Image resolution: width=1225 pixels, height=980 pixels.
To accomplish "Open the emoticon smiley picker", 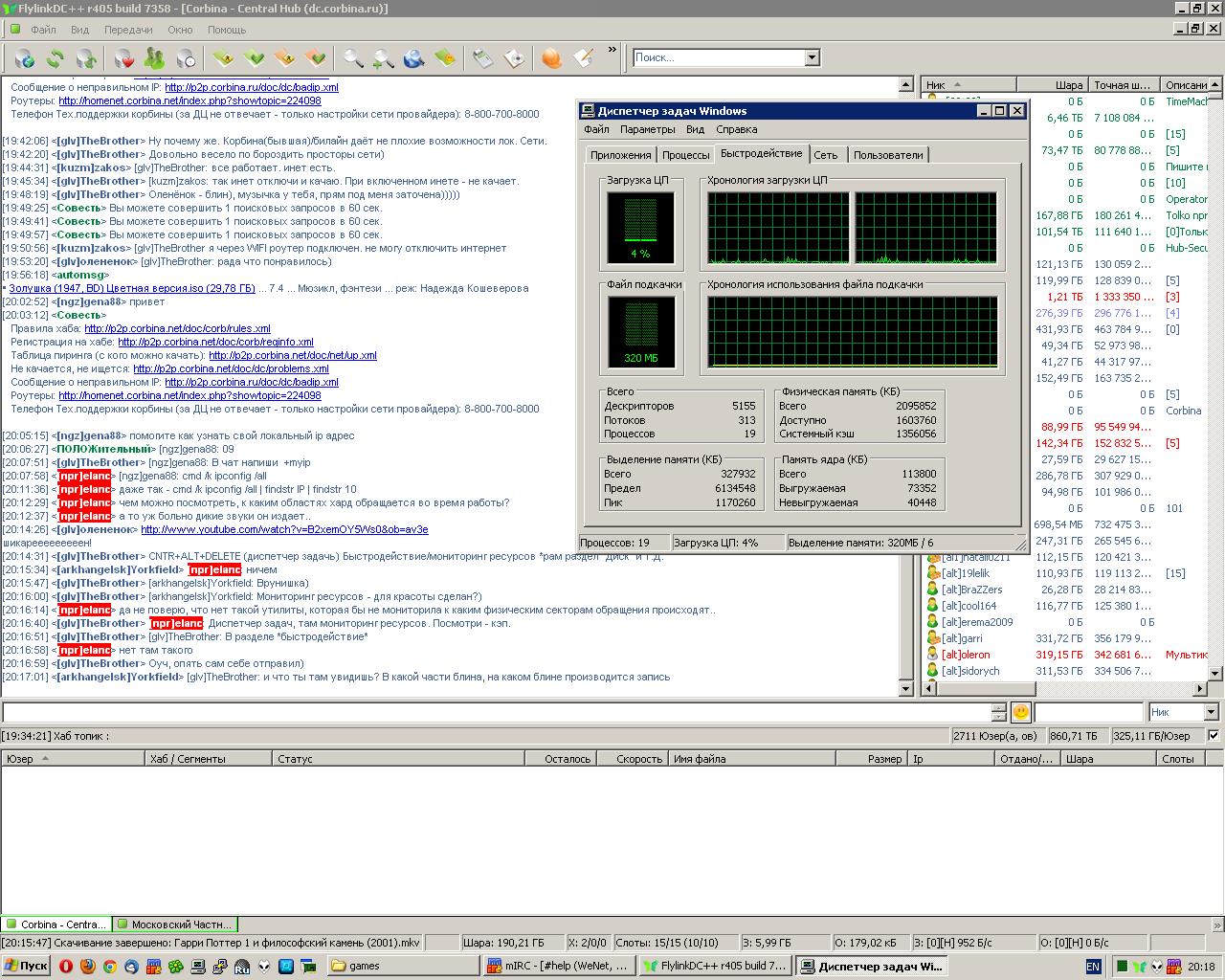I will pyautogui.click(x=1020, y=712).
